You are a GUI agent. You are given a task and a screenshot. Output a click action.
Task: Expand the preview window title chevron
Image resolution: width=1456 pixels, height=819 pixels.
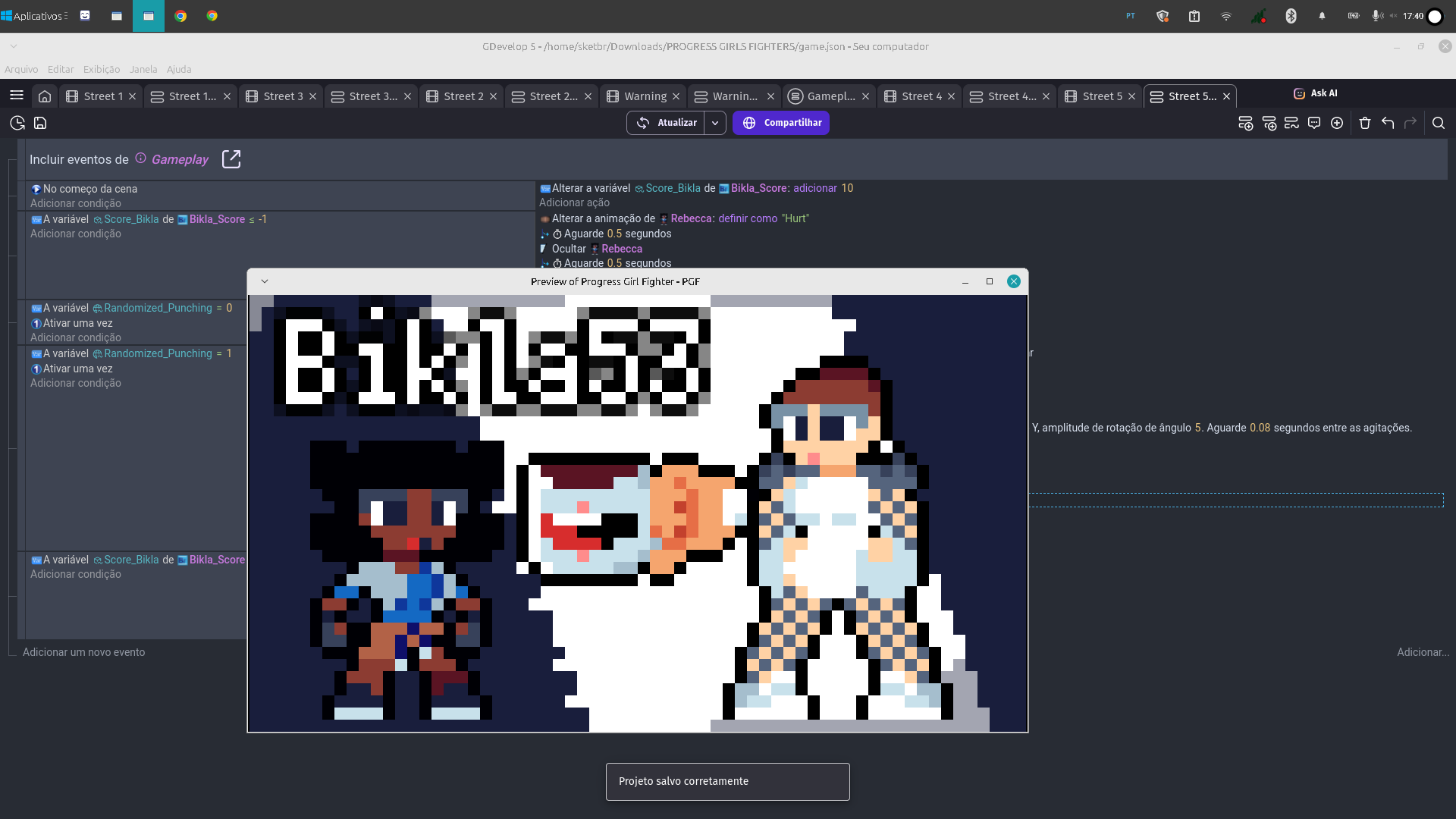tap(265, 281)
